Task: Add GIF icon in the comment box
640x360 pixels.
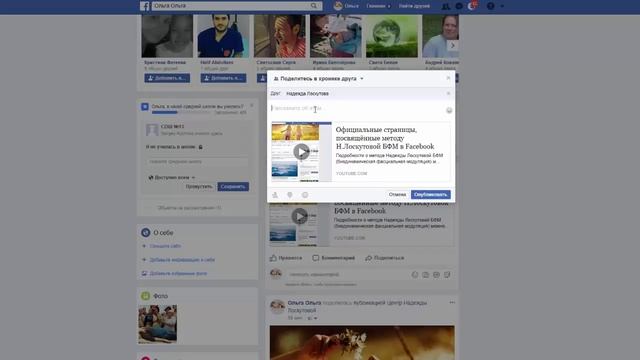Action: pyautogui.click(x=436, y=275)
